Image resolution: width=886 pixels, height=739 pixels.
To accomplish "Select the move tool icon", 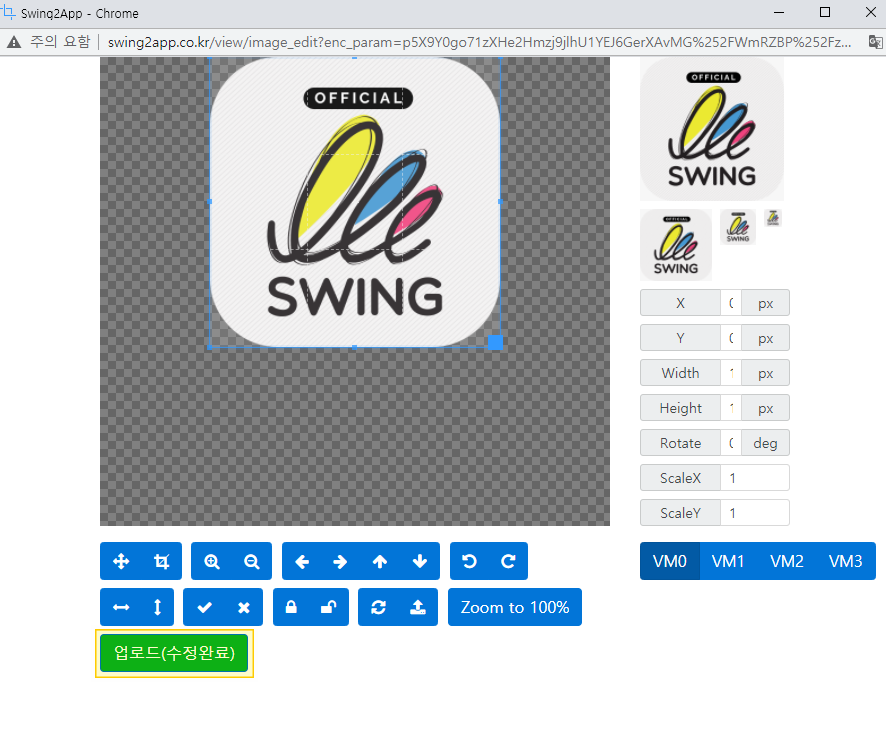I will point(121,562).
